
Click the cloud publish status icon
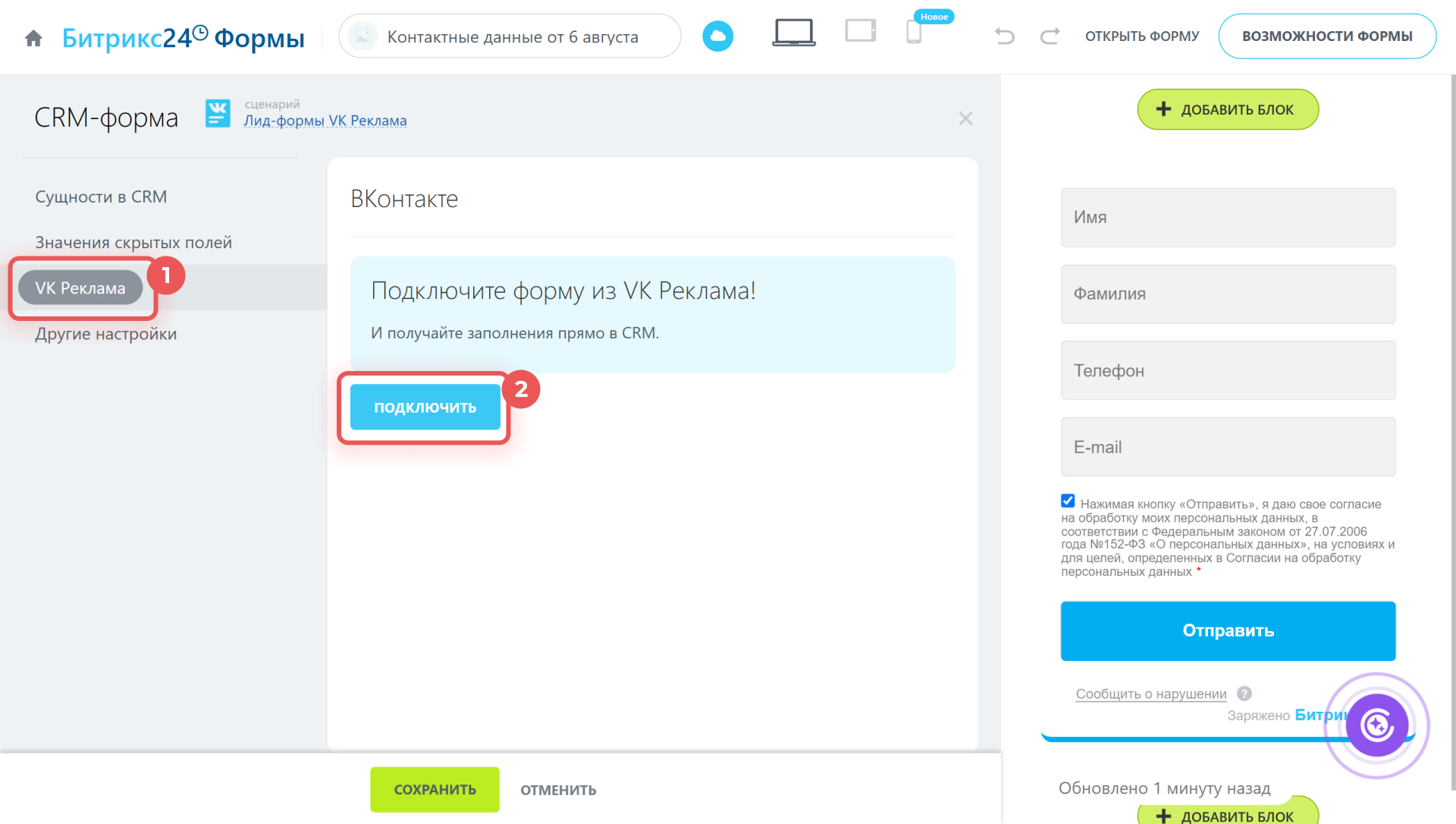point(717,36)
